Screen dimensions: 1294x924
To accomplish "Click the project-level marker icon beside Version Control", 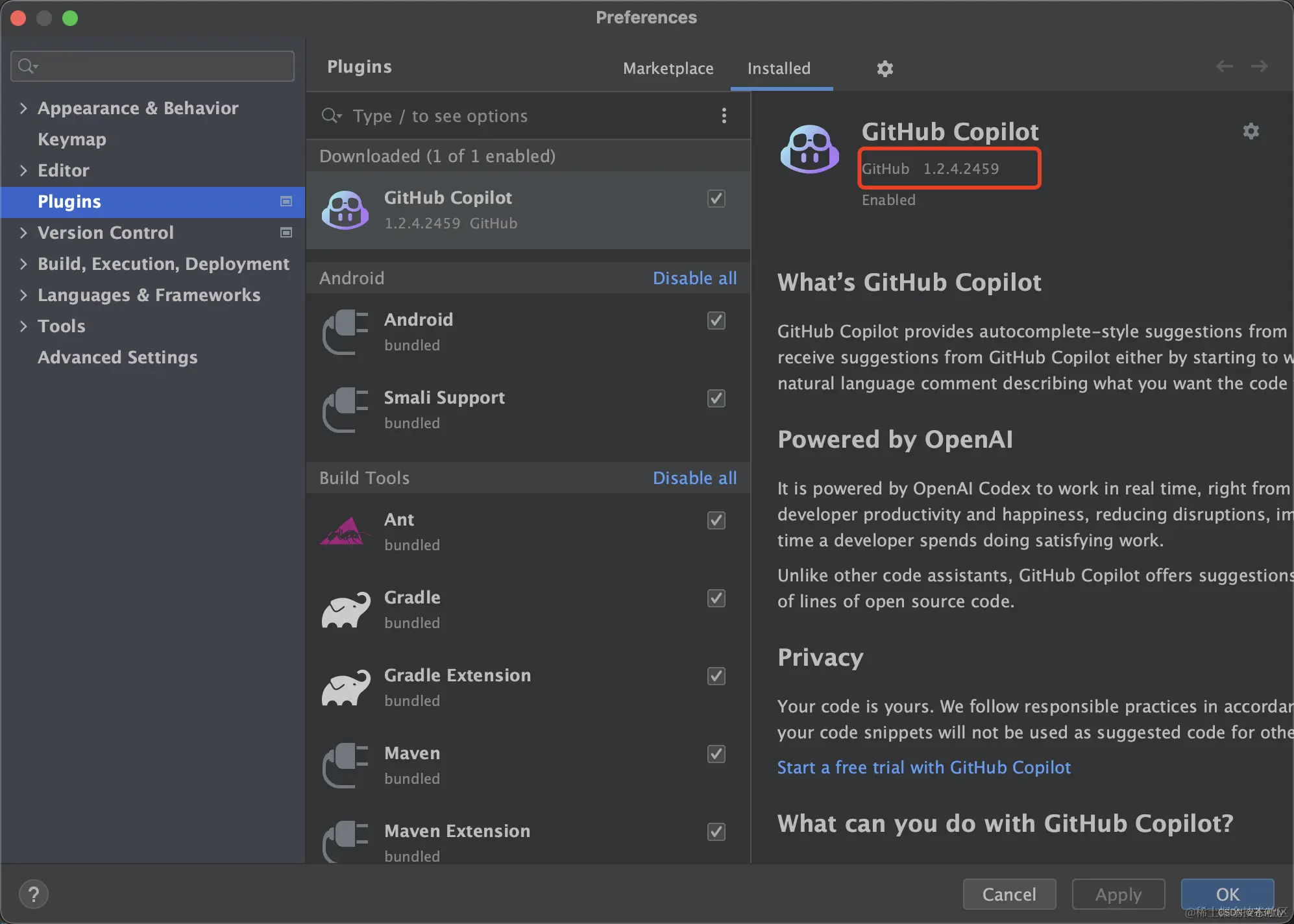I will [286, 232].
